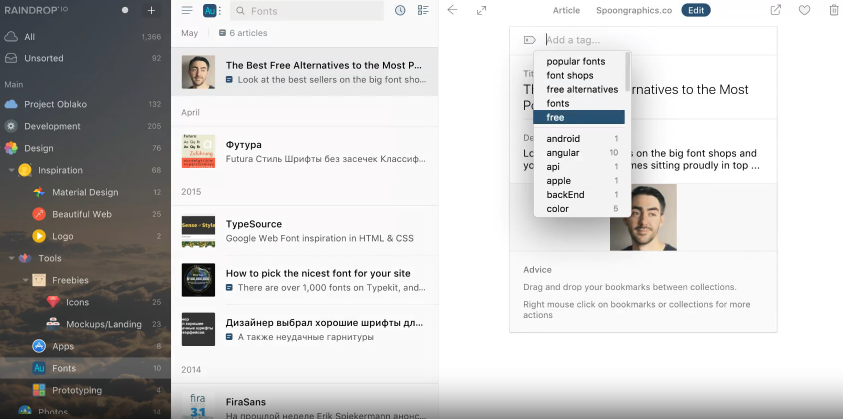The image size is (843, 419).
Task: Select the Photos collection
Action: pyautogui.click(x=85, y=412)
